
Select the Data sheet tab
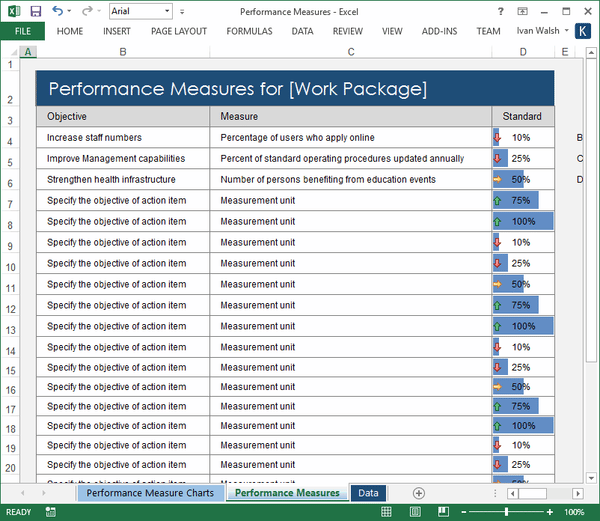click(x=368, y=493)
